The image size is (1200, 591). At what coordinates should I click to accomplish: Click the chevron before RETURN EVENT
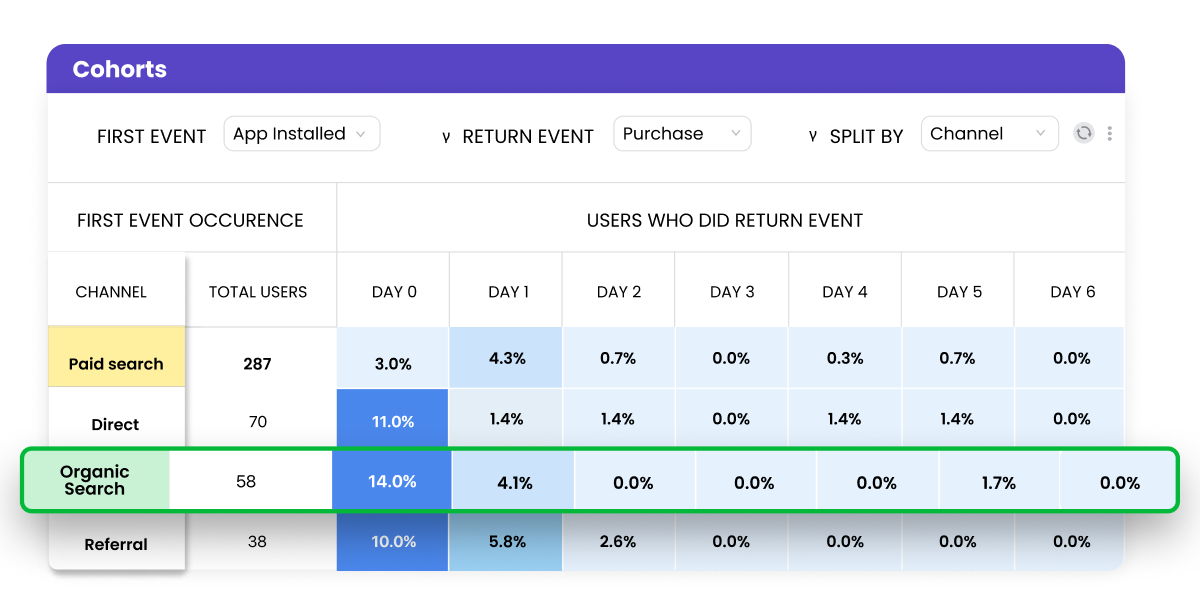446,137
